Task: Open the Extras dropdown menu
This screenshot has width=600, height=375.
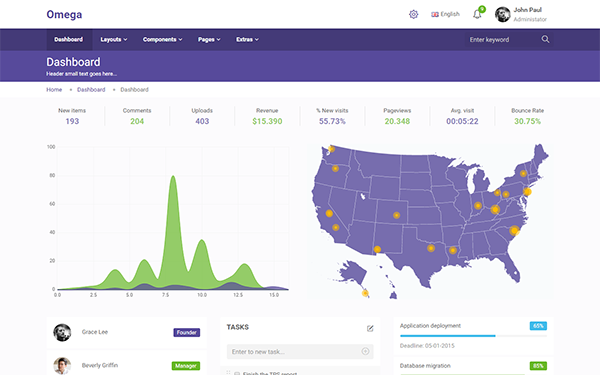Action: [247, 39]
